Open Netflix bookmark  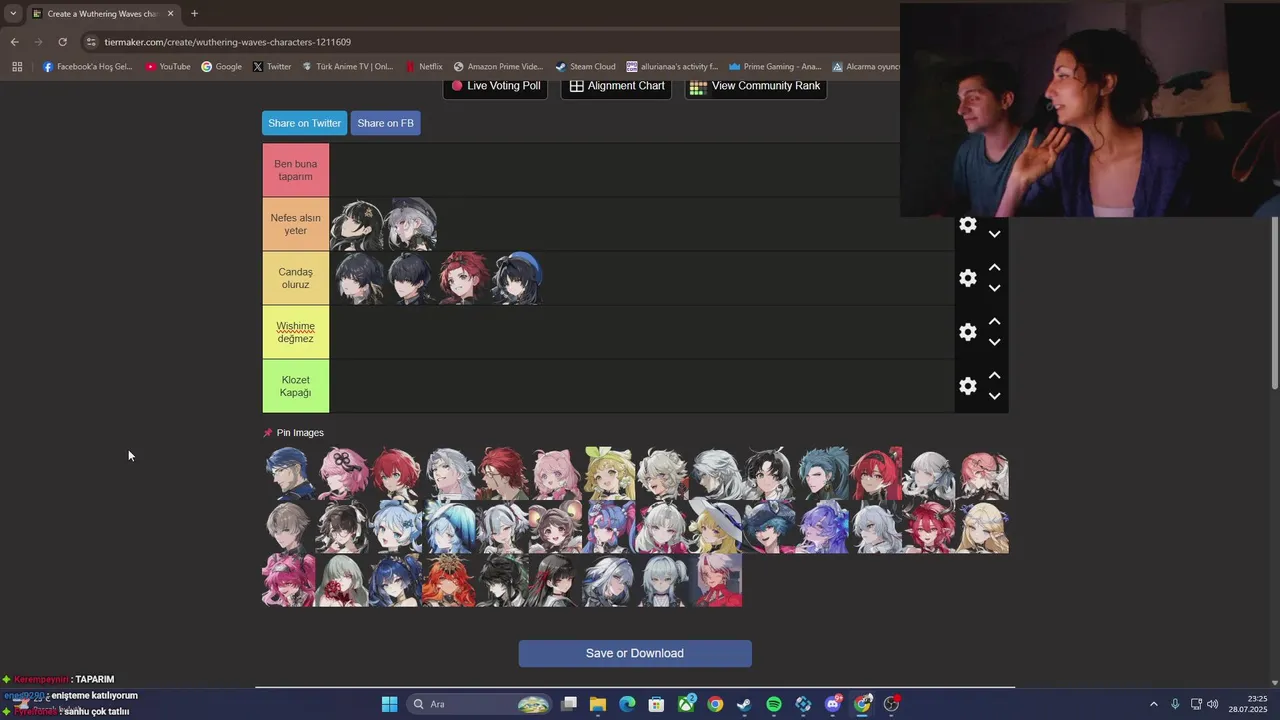pos(424,67)
